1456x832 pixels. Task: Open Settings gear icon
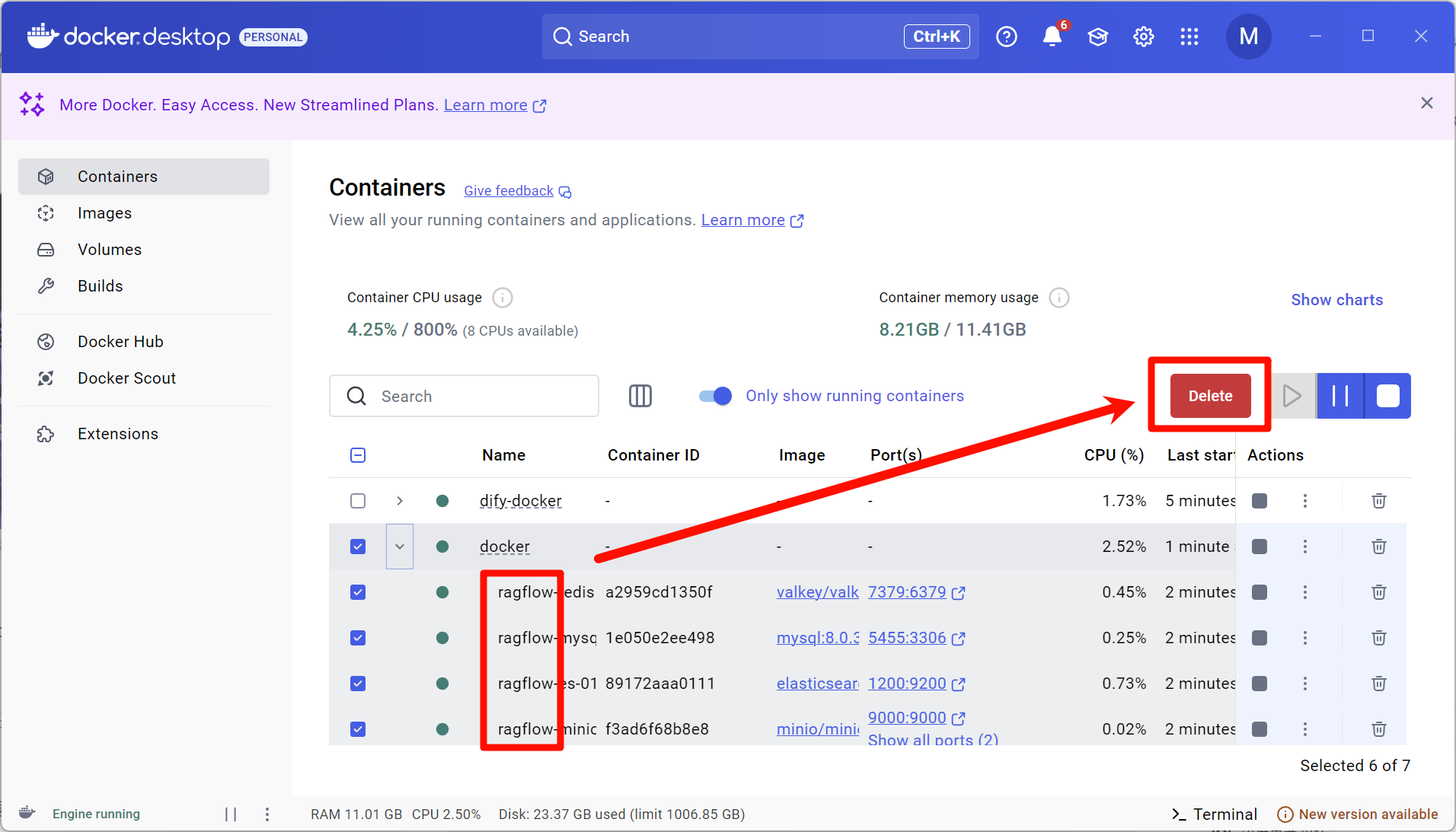tap(1144, 37)
